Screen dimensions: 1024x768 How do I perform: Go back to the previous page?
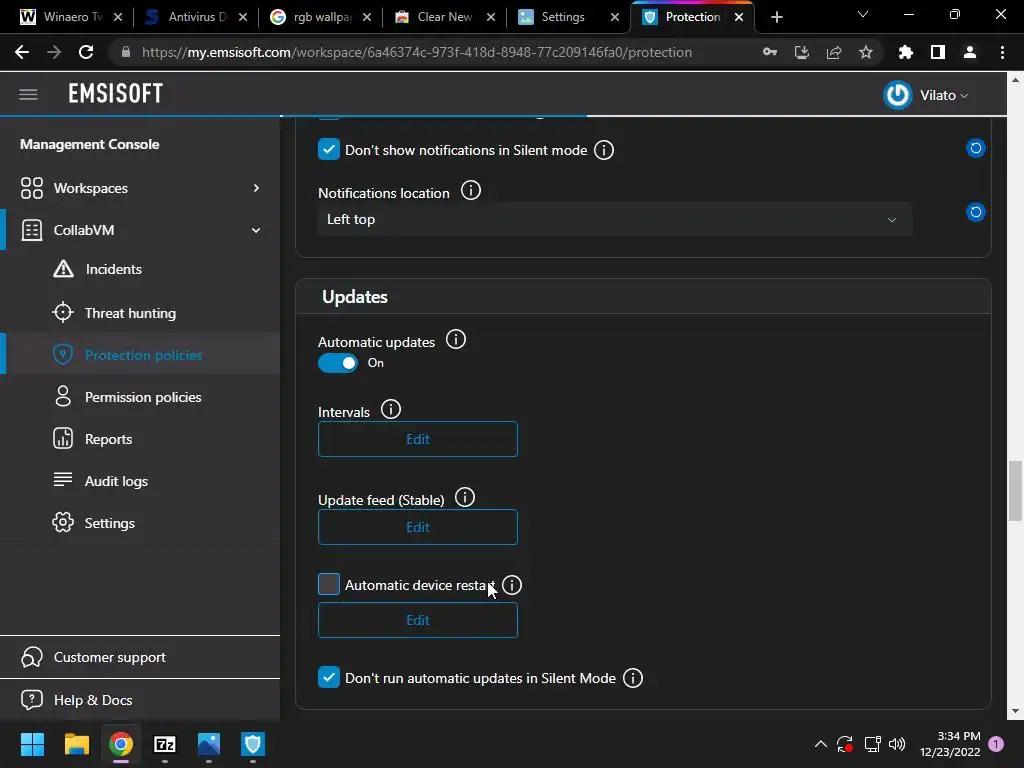point(22,52)
